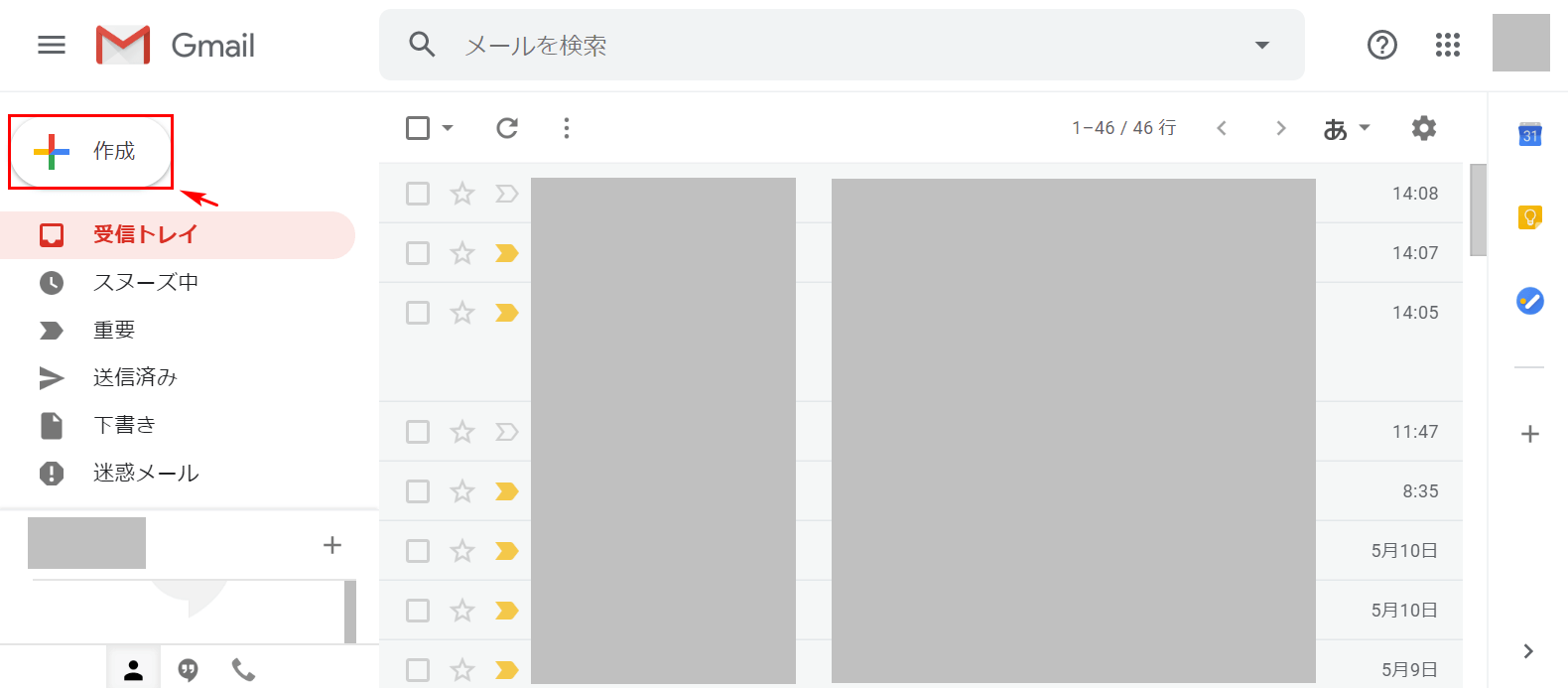Screen dimensions: 1568x688
Task: Open Settings gear icon
Action: tap(1423, 128)
